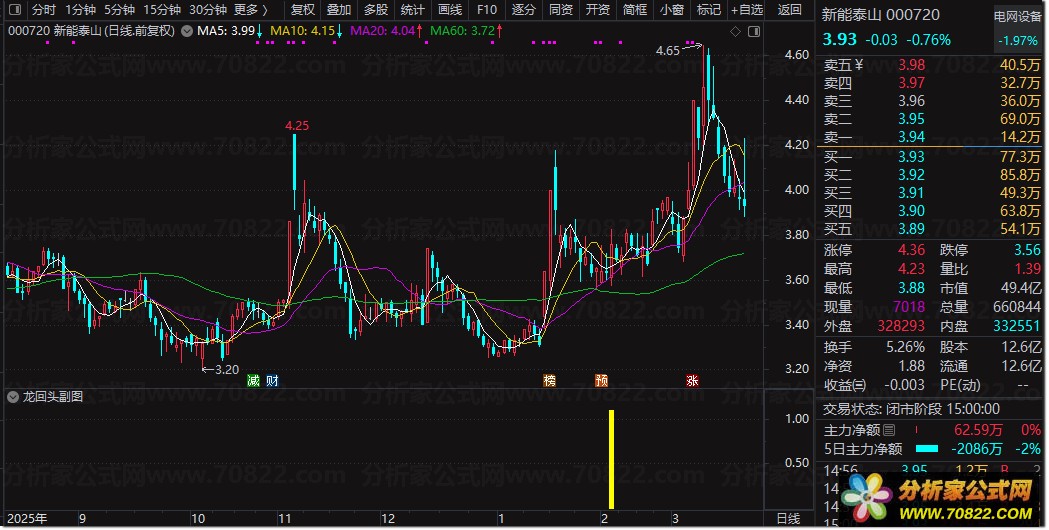The image size is (1049, 530).
Task: Switch to the 5分钟 chart period
Action: 119,10
